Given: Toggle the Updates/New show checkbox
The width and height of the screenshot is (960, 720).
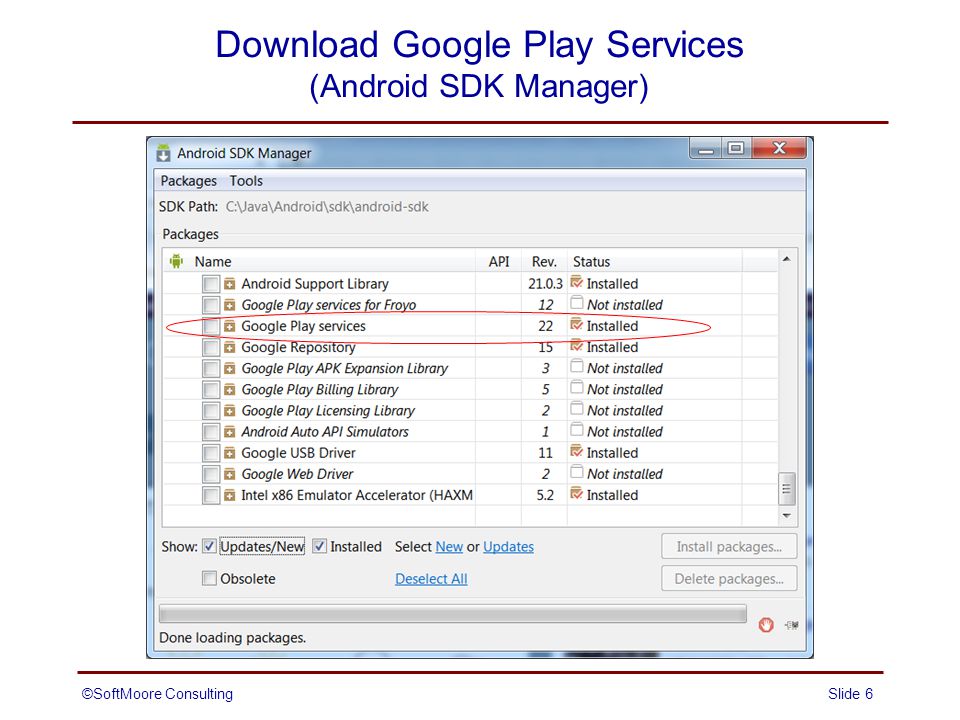Looking at the screenshot, I should click(x=209, y=546).
